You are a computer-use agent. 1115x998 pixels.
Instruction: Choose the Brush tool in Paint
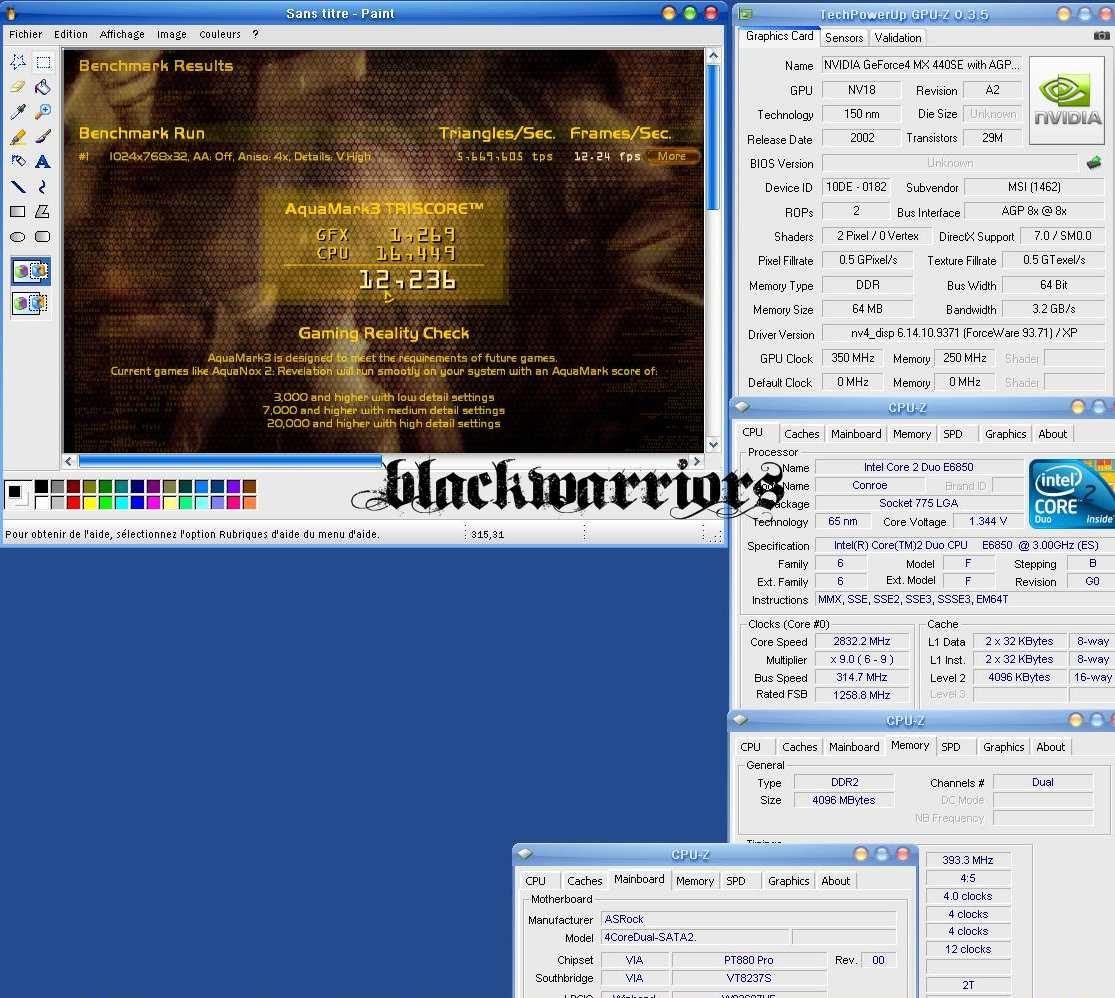pyautogui.click(x=43, y=137)
